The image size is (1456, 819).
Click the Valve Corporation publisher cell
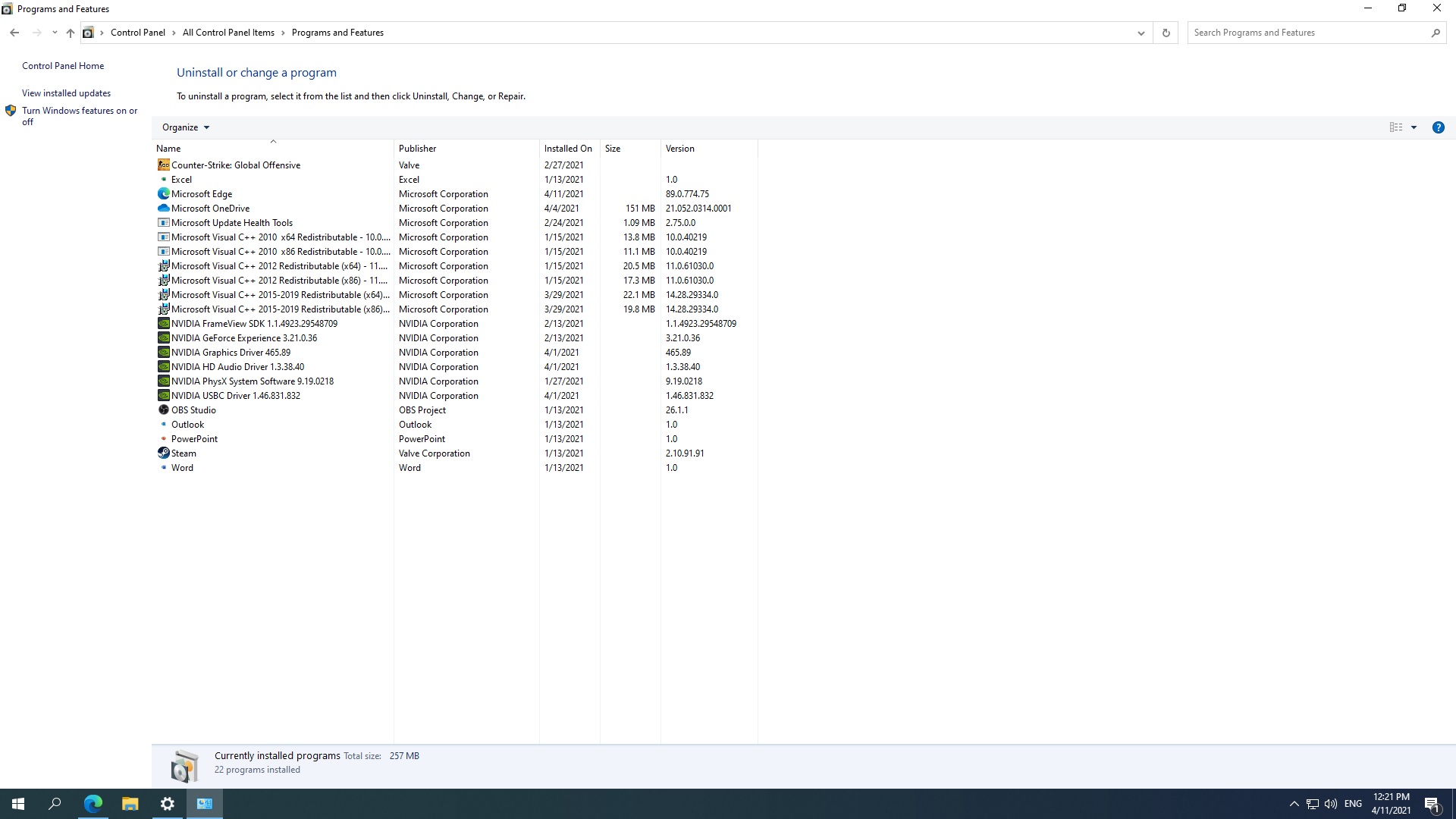pyautogui.click(x=435, y=453)
